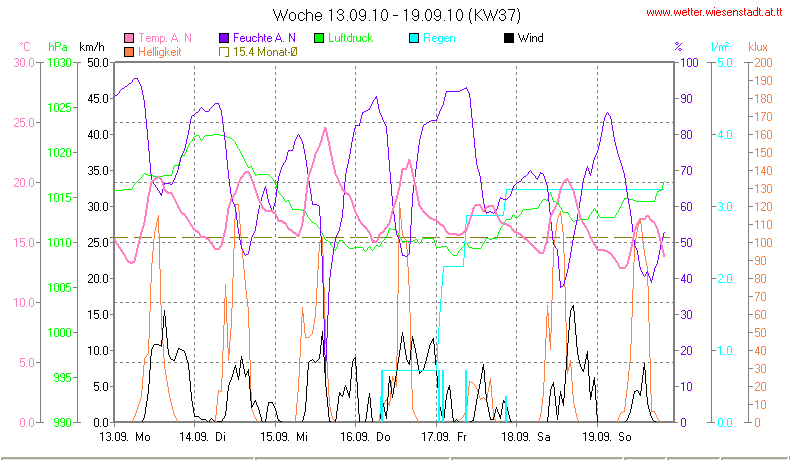The image size is (790, 460).
Task: Click the 15.09. Mi date label
Action: point(284,437)
